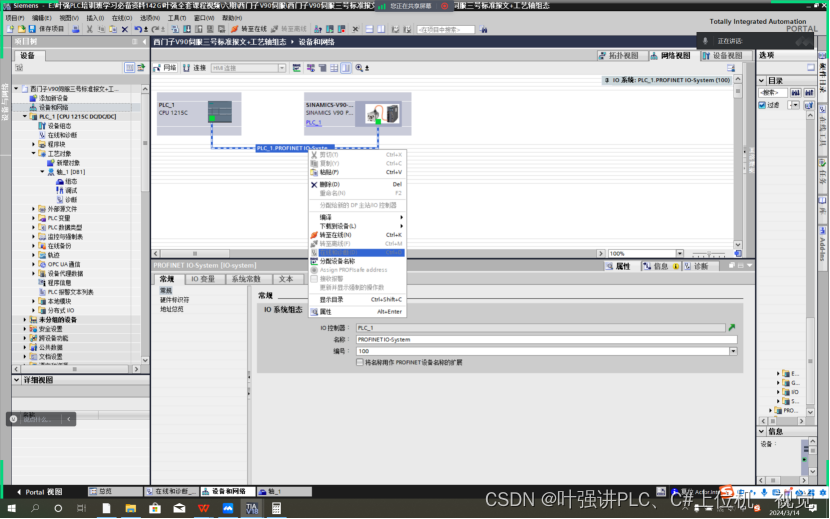Viewport: 830px width, 519px height.
Task: Click the New project toolbar icon
Action: coord(10,29)
